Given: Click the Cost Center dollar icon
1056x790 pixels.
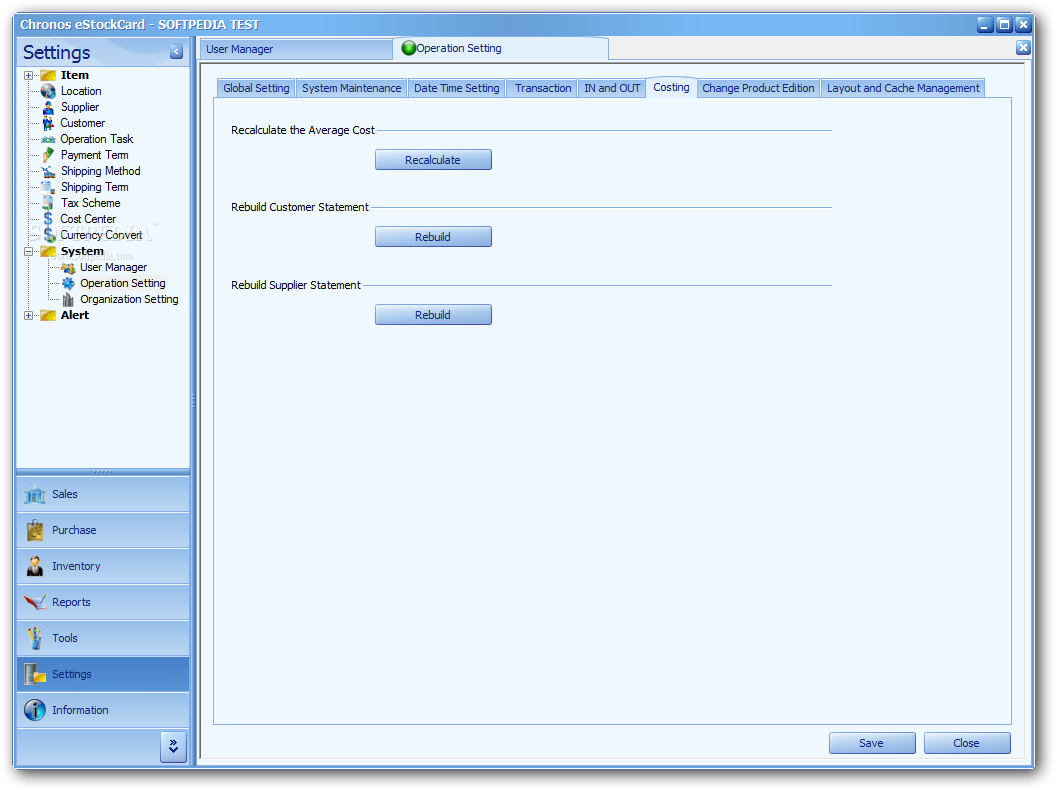Looking at the screenshot, I should 48,219.
